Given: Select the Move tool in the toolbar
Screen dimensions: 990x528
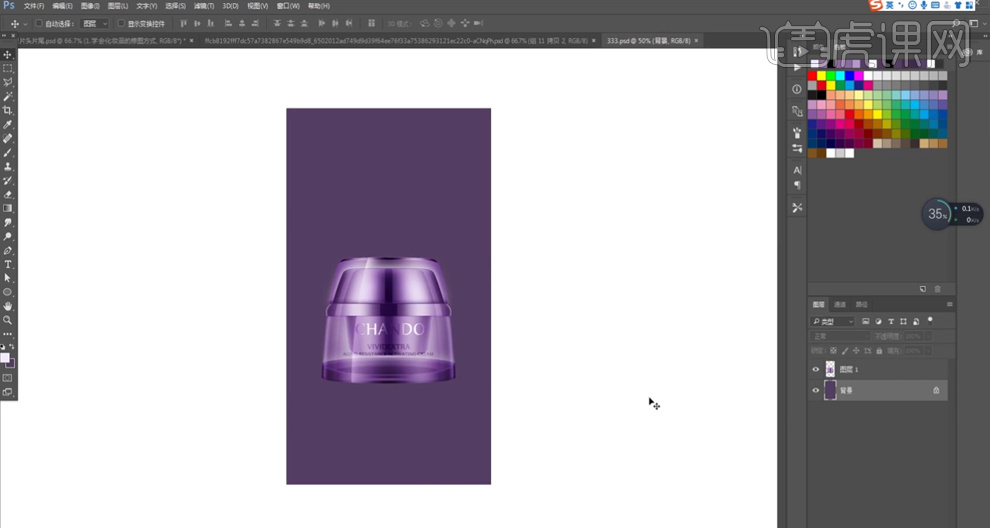Looking at the screenshot, I should point(8,55).
